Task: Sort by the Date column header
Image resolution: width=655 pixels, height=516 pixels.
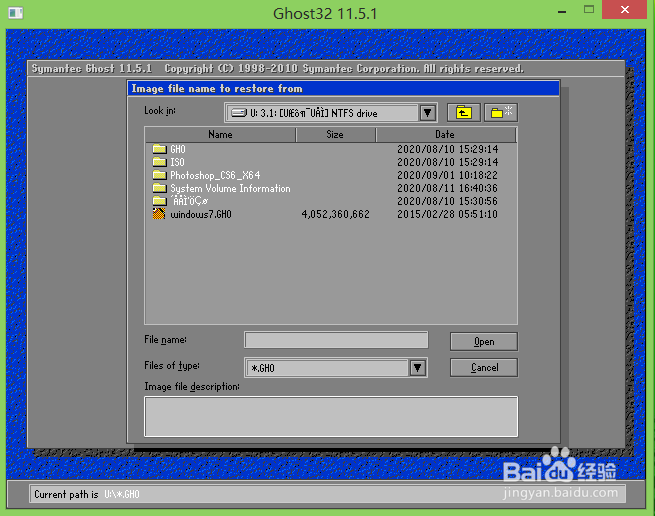Action: coord(446,135)
